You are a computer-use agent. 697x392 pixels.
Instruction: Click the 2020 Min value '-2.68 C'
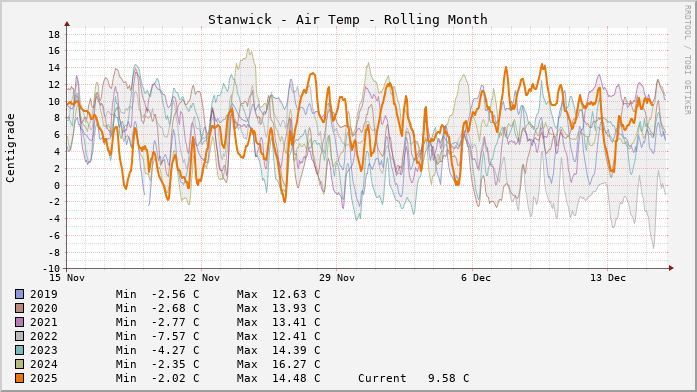pos(176,308)
